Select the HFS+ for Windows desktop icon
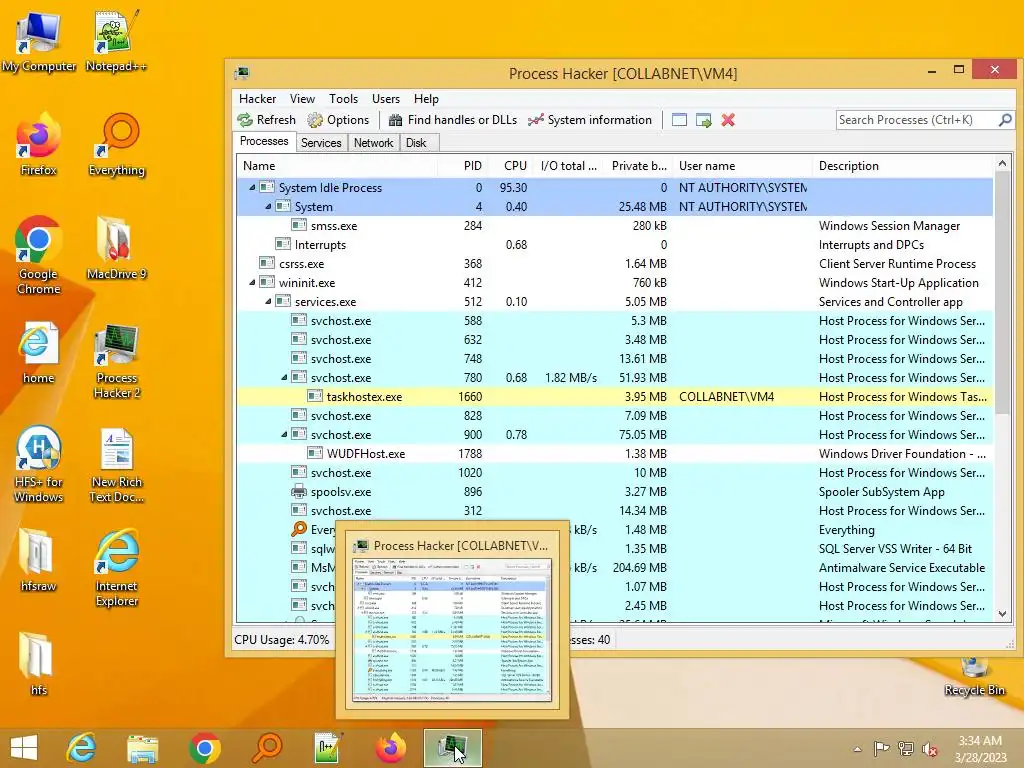This screenshot has height=768, width=1024. (x=39, y=464)
